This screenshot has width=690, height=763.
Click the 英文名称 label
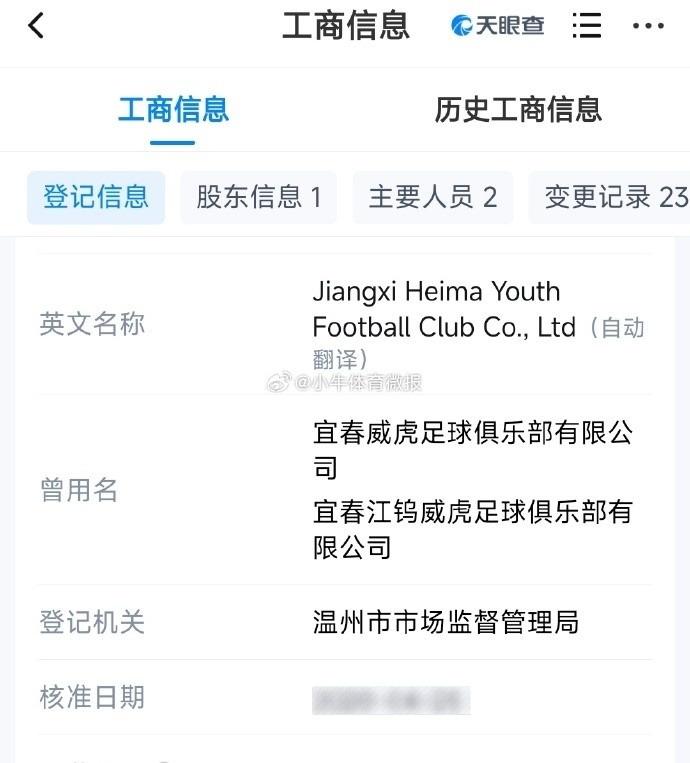click(92, 324)
